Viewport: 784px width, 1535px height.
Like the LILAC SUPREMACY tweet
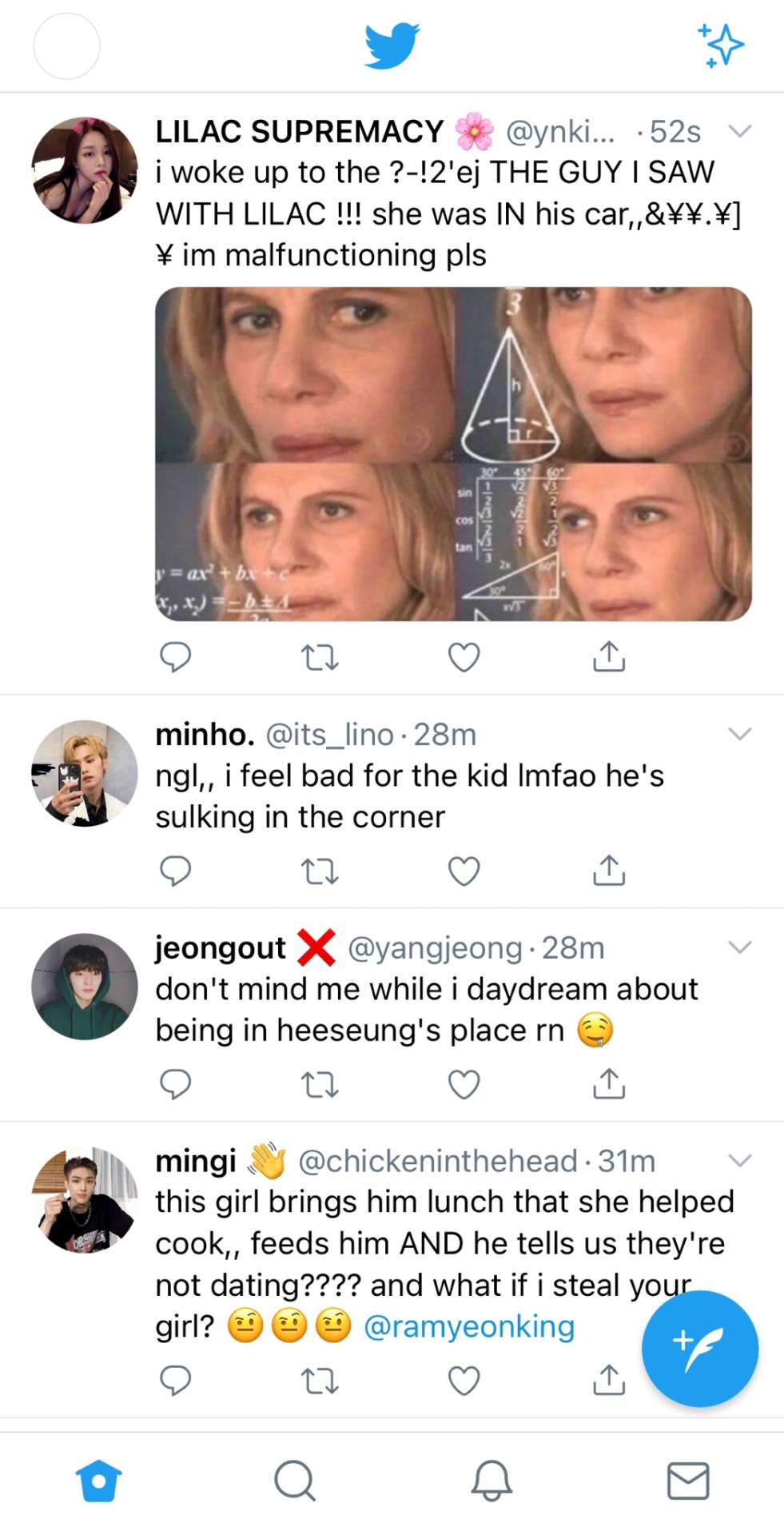coord(464,656)
